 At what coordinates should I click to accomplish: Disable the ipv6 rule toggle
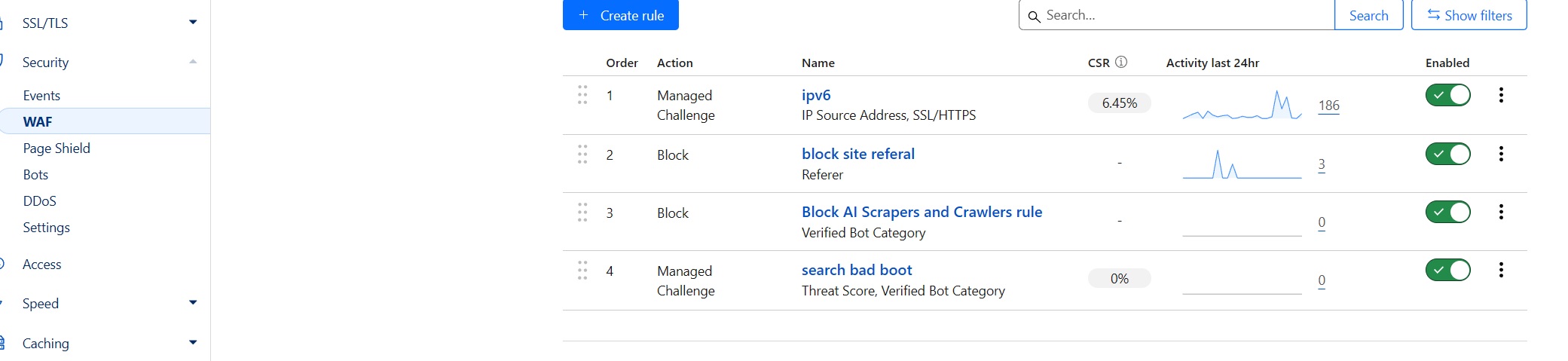click(x=1447, y=95)
